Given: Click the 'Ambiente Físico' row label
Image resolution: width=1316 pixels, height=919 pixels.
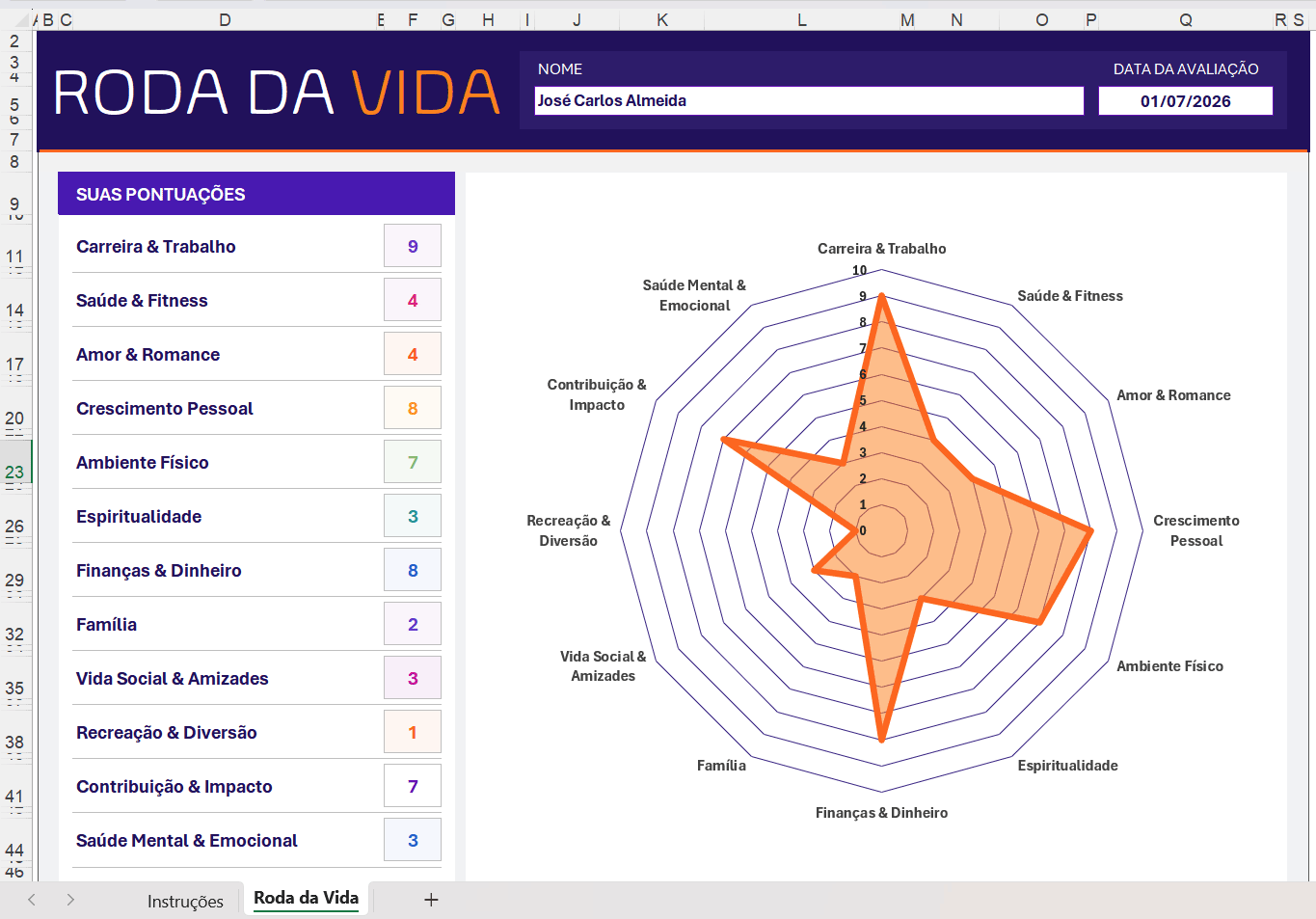Looking at the screenshot, I should click(143, 462).
